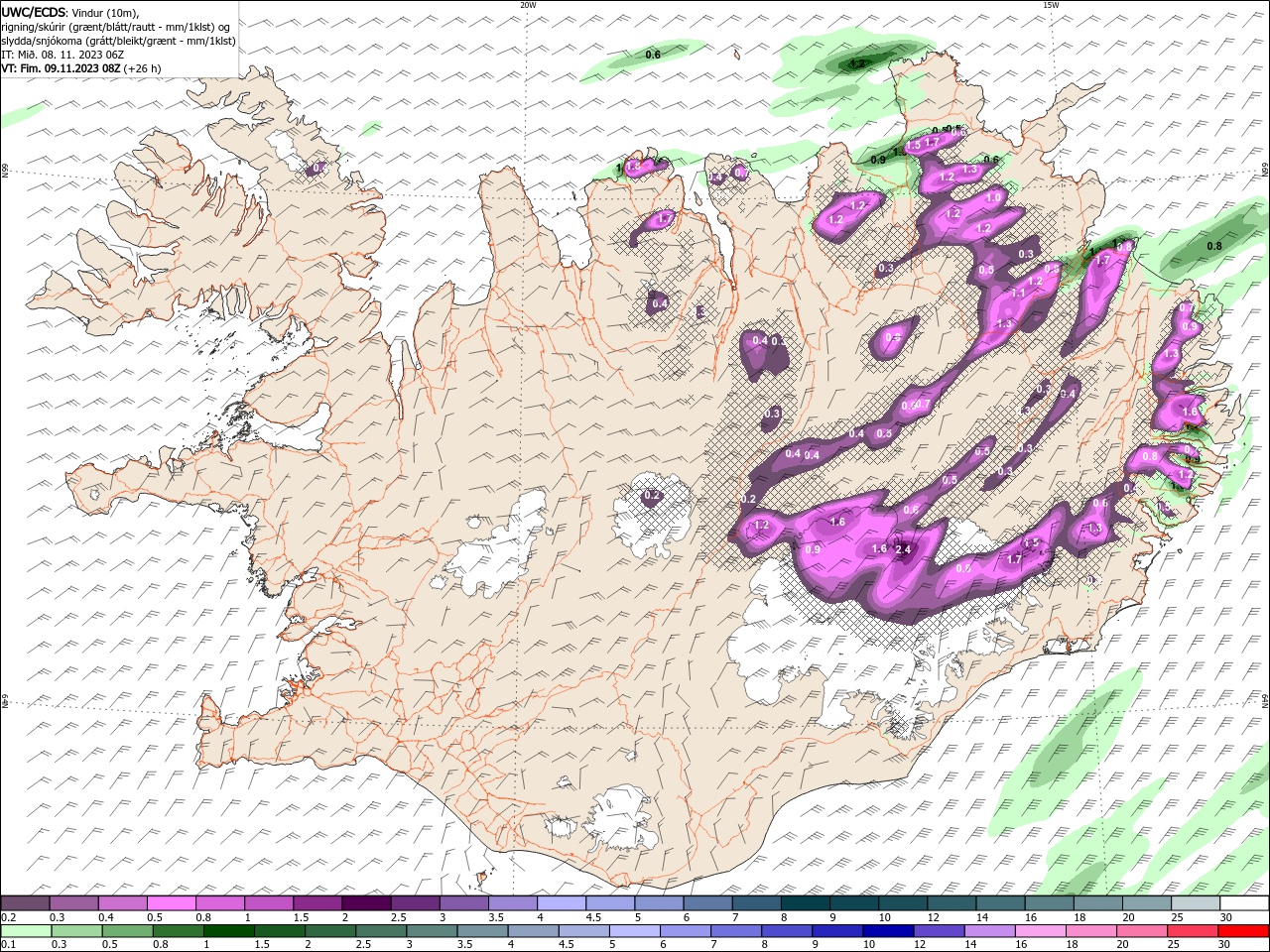Click the 0.1 label of the lower scale
Viewport: 1270px width, 952px height.
[7, 945]
